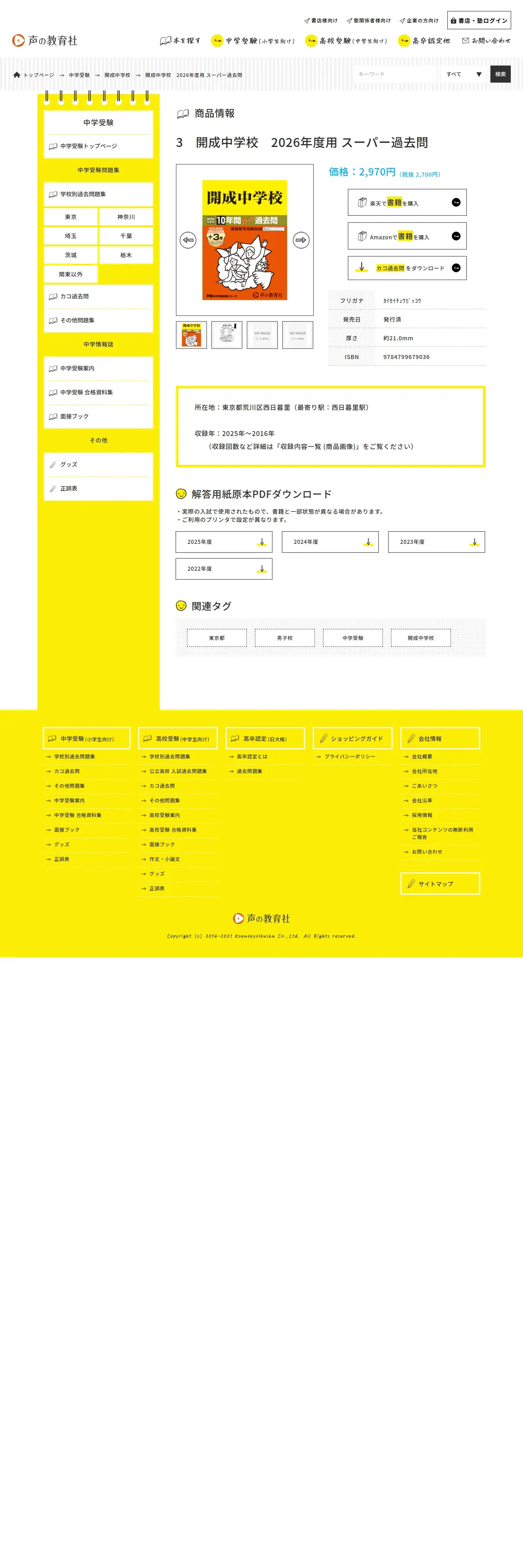
Task: Select second product thumbnail image
Action: point(226,335)
